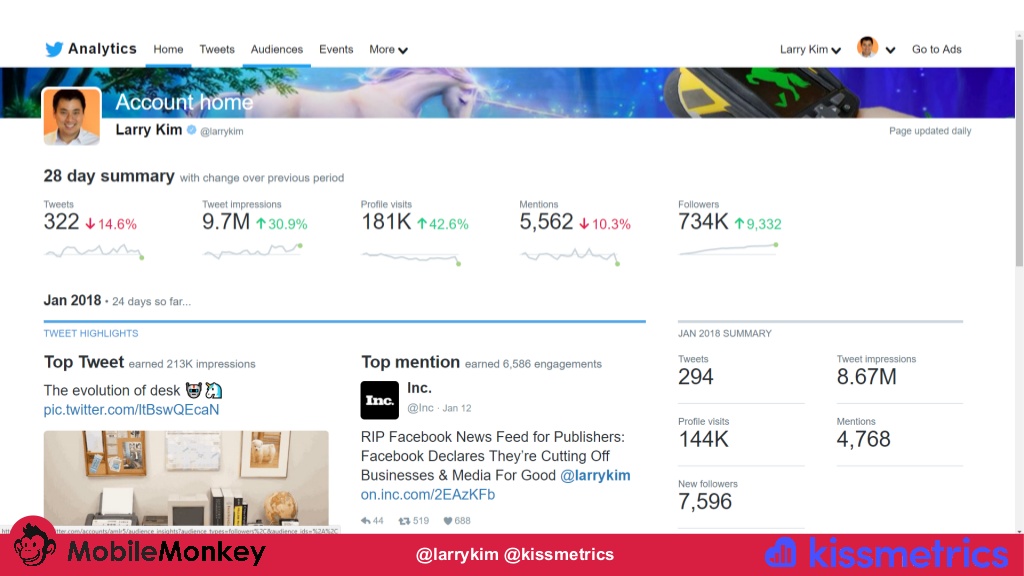Click the Jan 2018 month heading

tap(72, 300)
